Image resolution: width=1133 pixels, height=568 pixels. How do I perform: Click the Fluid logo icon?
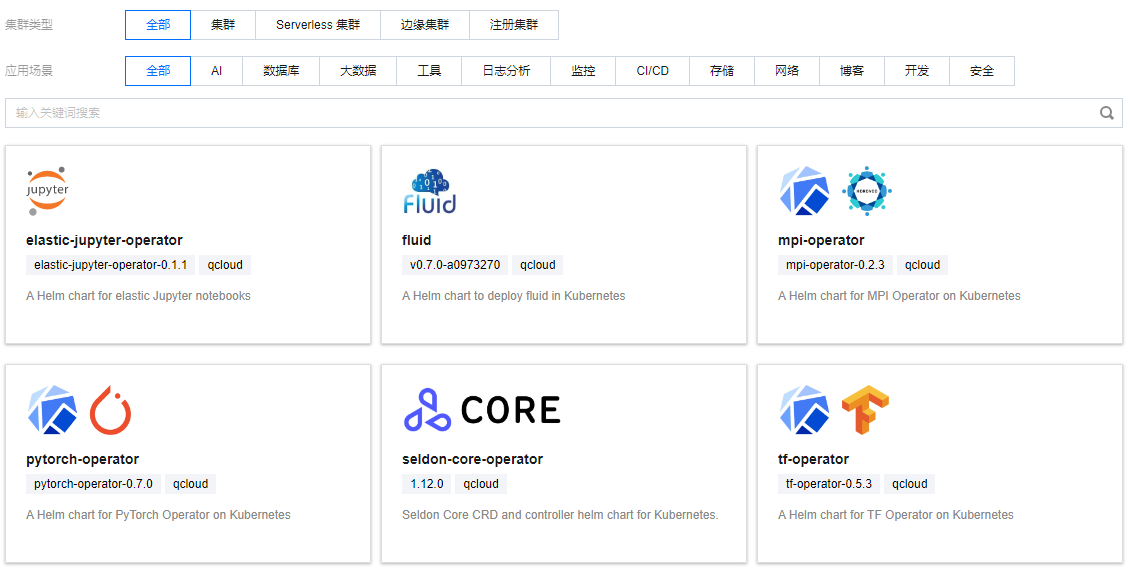[x=430, y=192]
